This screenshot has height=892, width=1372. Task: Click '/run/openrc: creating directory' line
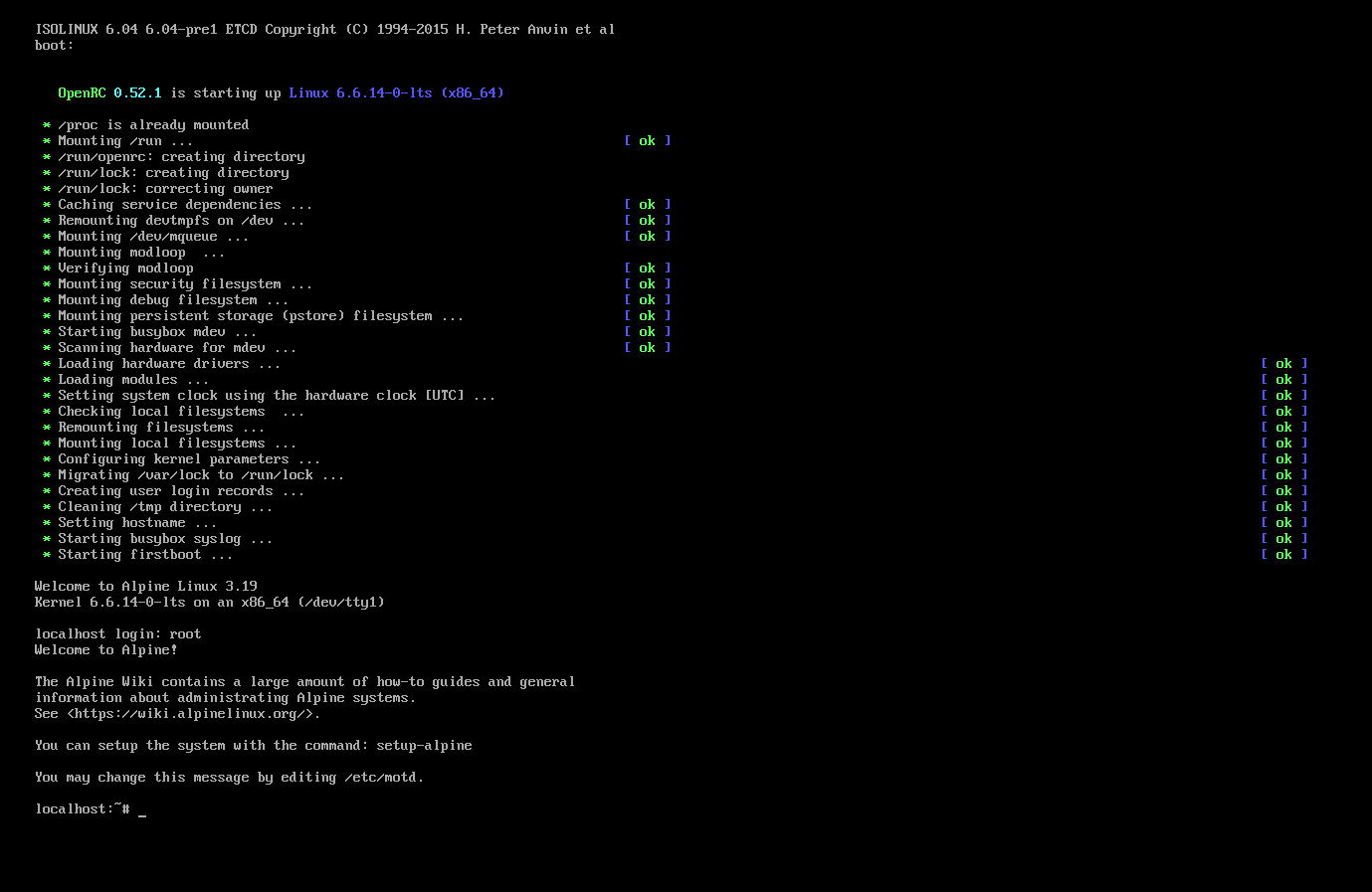point(181,157)
